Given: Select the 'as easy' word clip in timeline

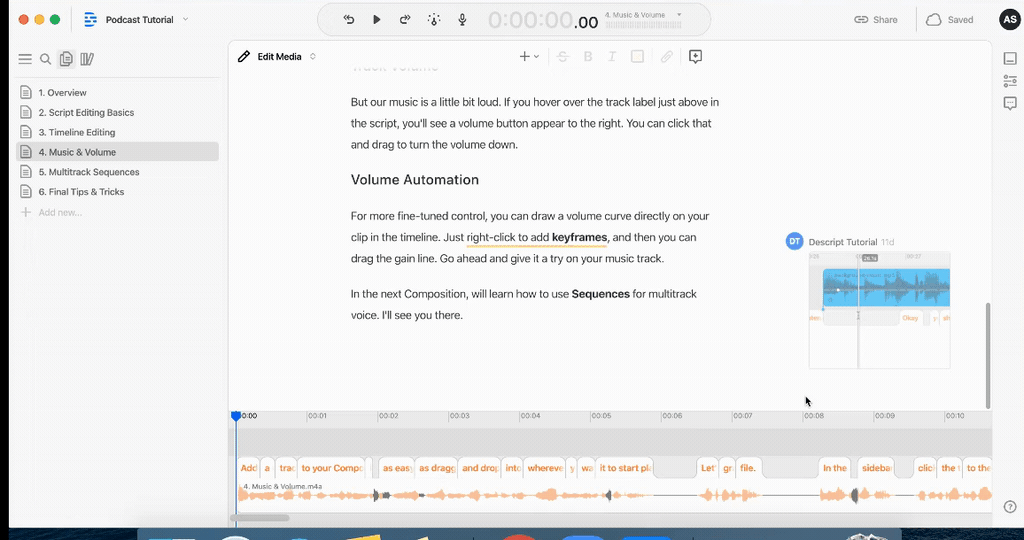Looking at the screenshot, I should (x=396, y=468).
